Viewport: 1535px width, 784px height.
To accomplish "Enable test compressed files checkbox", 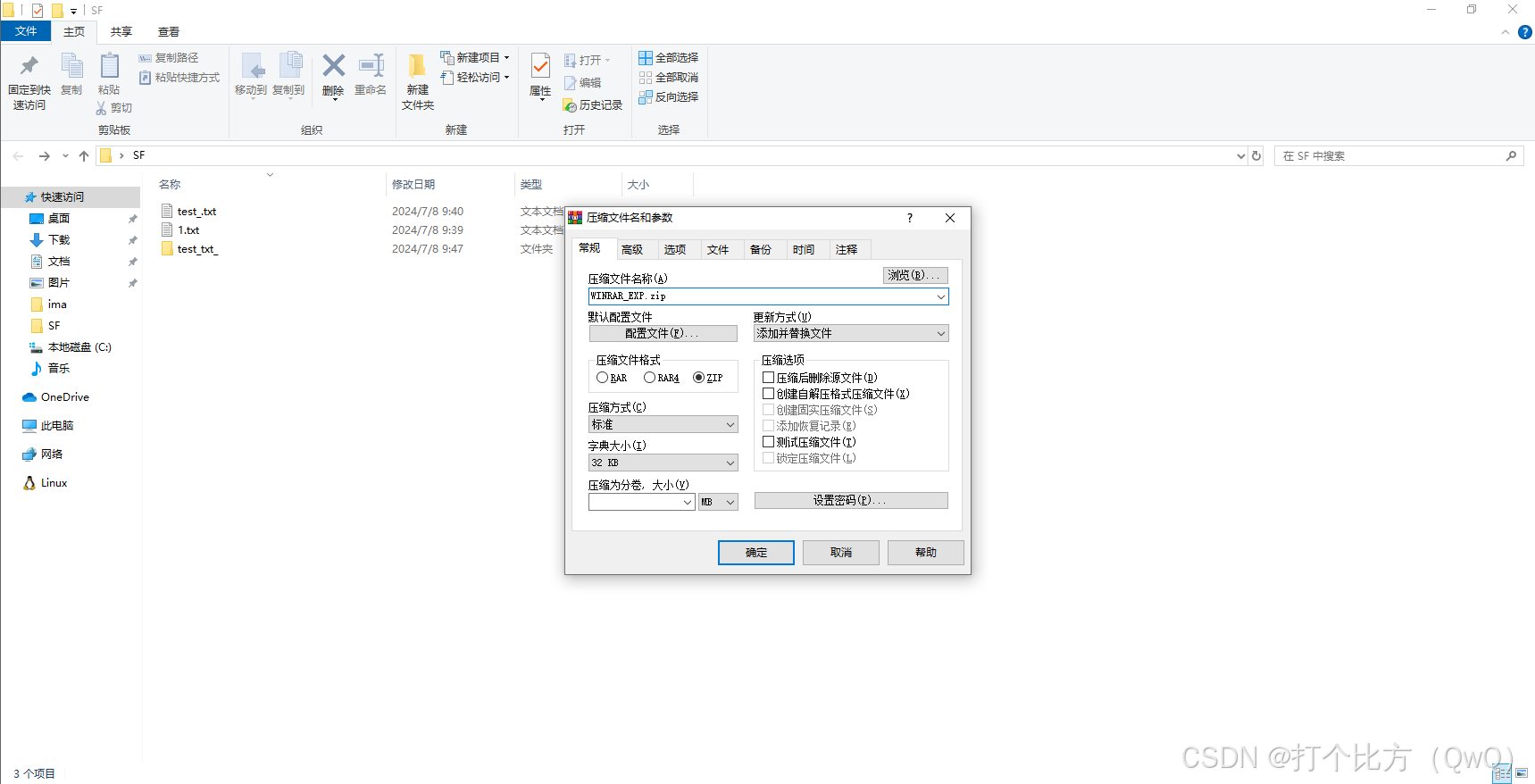I will (768, 442).
